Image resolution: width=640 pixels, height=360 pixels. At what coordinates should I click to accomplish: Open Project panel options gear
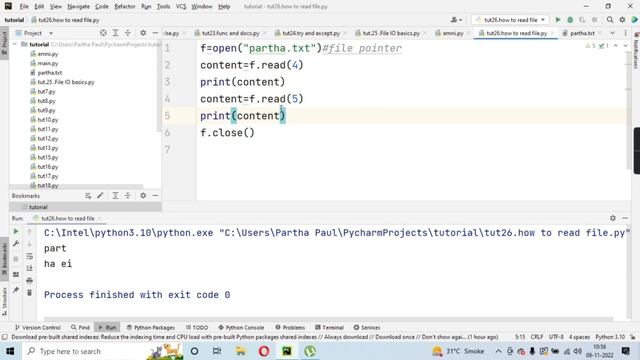(x=143, y=33)
